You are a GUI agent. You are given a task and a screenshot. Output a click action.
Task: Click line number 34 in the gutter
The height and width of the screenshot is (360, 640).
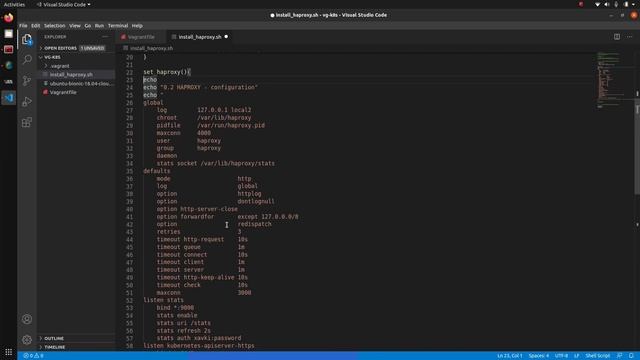[x=129, y=163]
